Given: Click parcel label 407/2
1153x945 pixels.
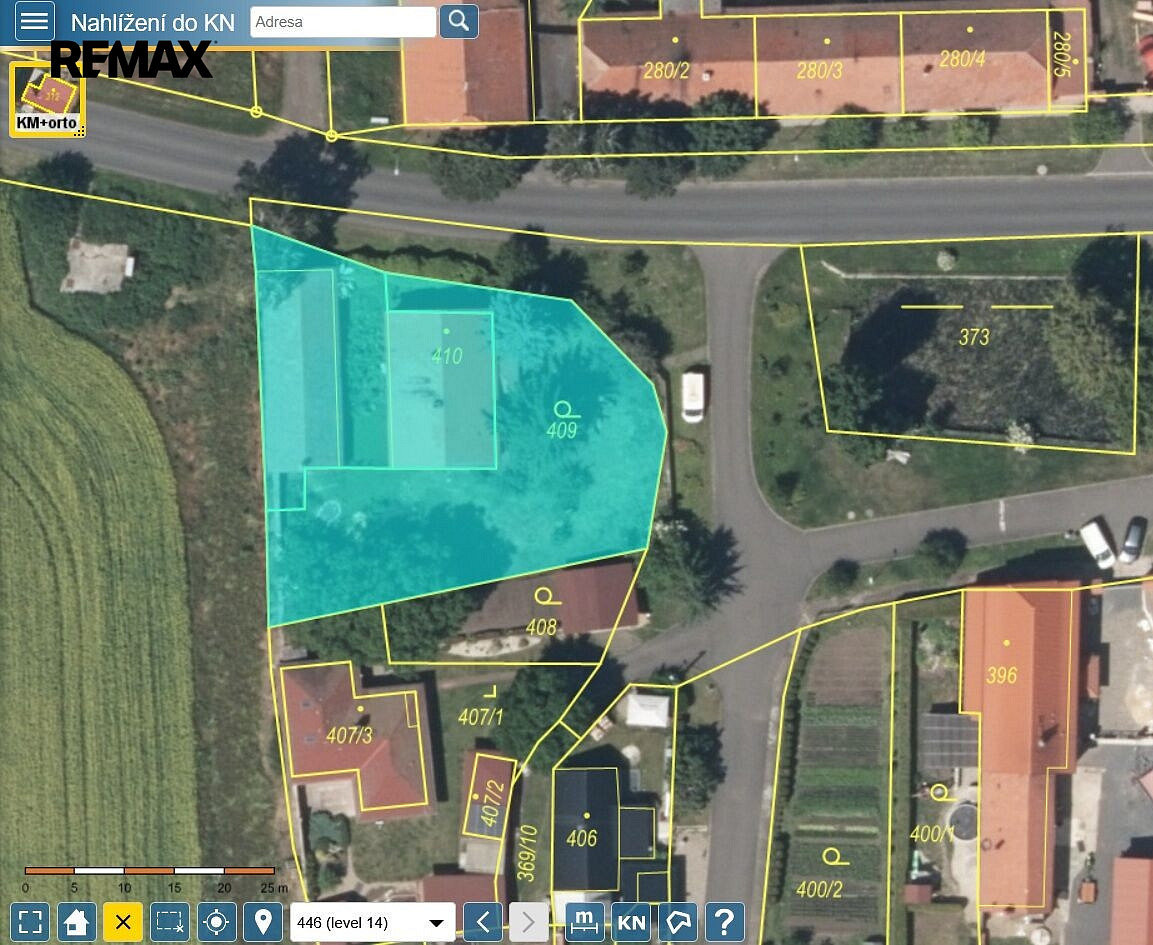Looking at the screenshot, I should click(493, 803).
